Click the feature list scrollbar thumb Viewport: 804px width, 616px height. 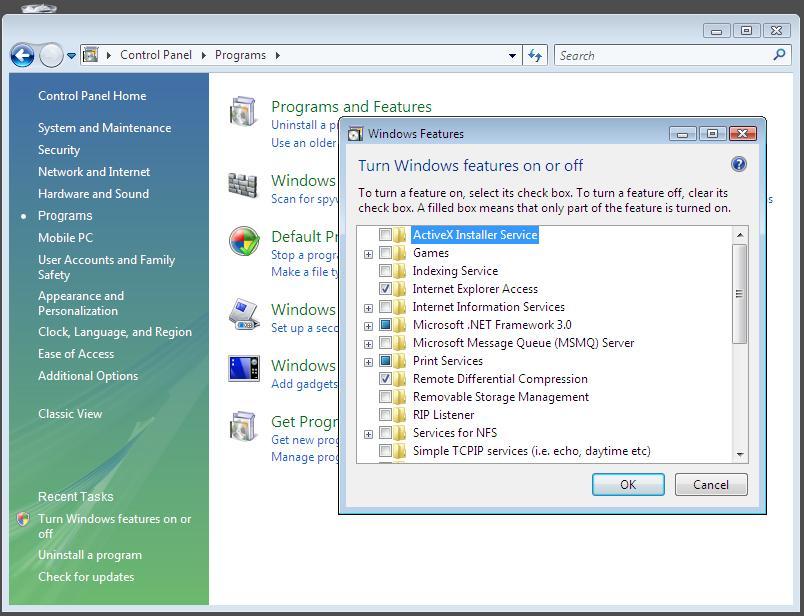tap(739, 294)
